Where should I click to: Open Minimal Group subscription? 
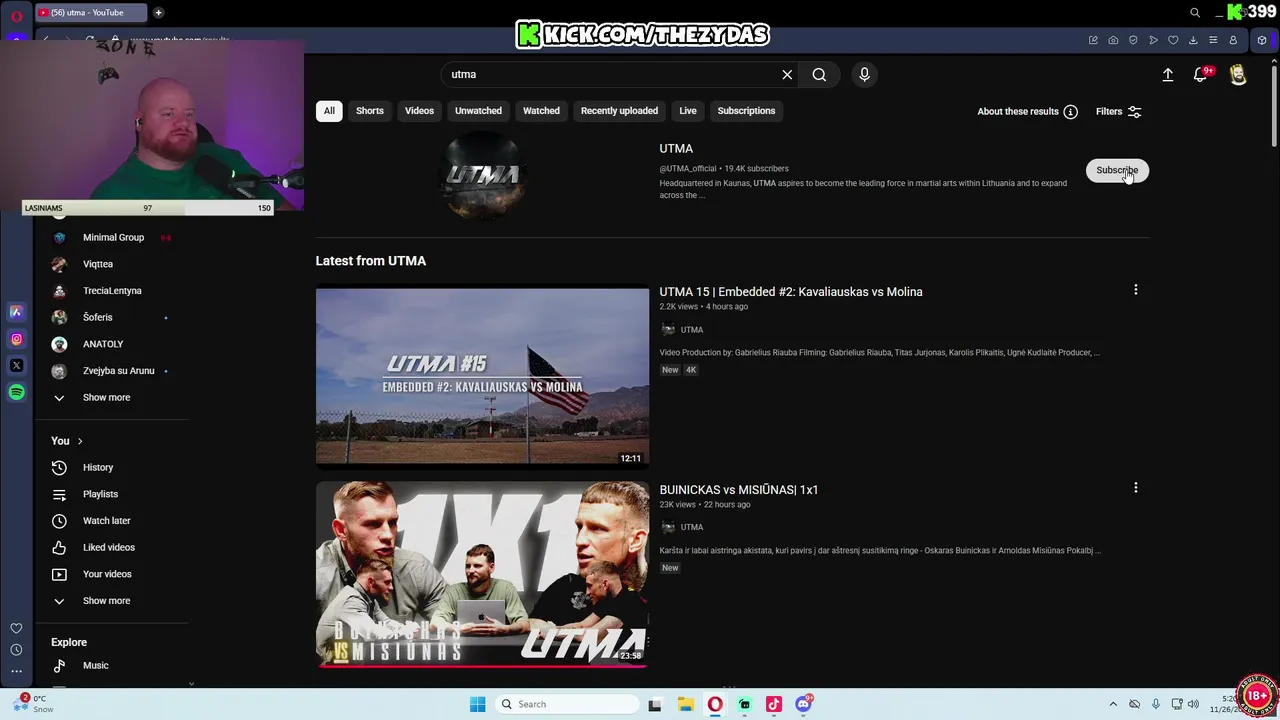pyautogui.click(x=114, y=238)
